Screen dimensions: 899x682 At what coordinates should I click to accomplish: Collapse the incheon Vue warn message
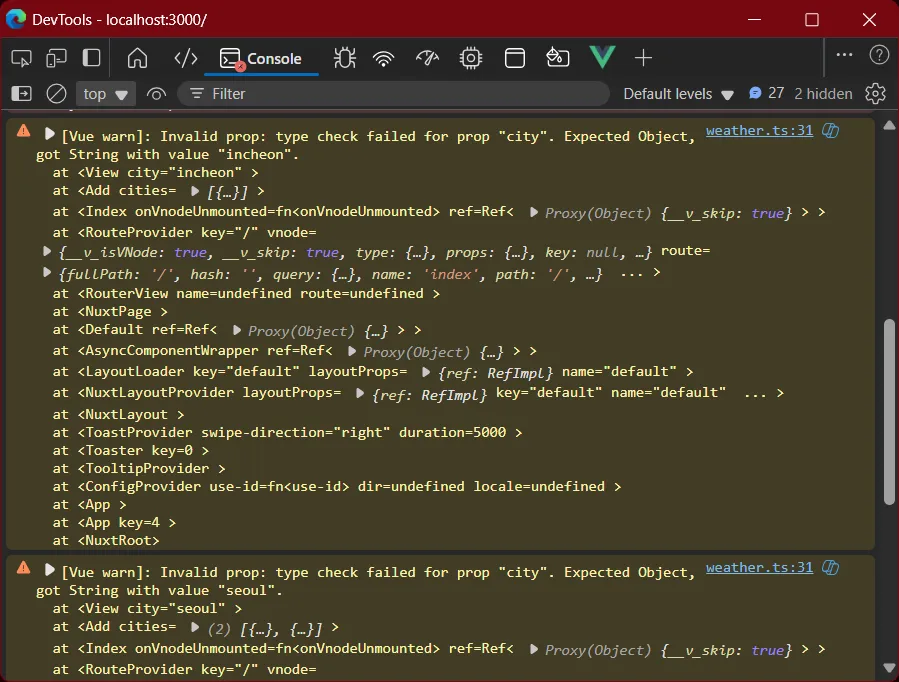tap(49, 134)
